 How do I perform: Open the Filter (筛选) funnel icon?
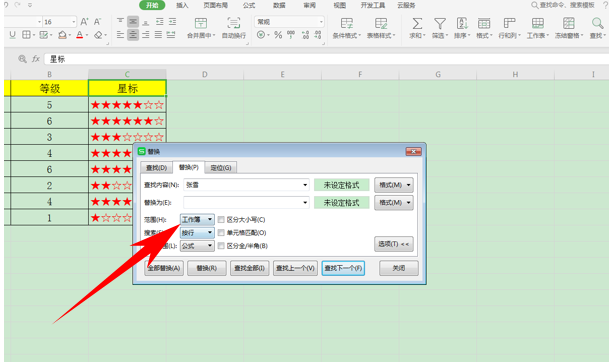(x=440, y=24)
